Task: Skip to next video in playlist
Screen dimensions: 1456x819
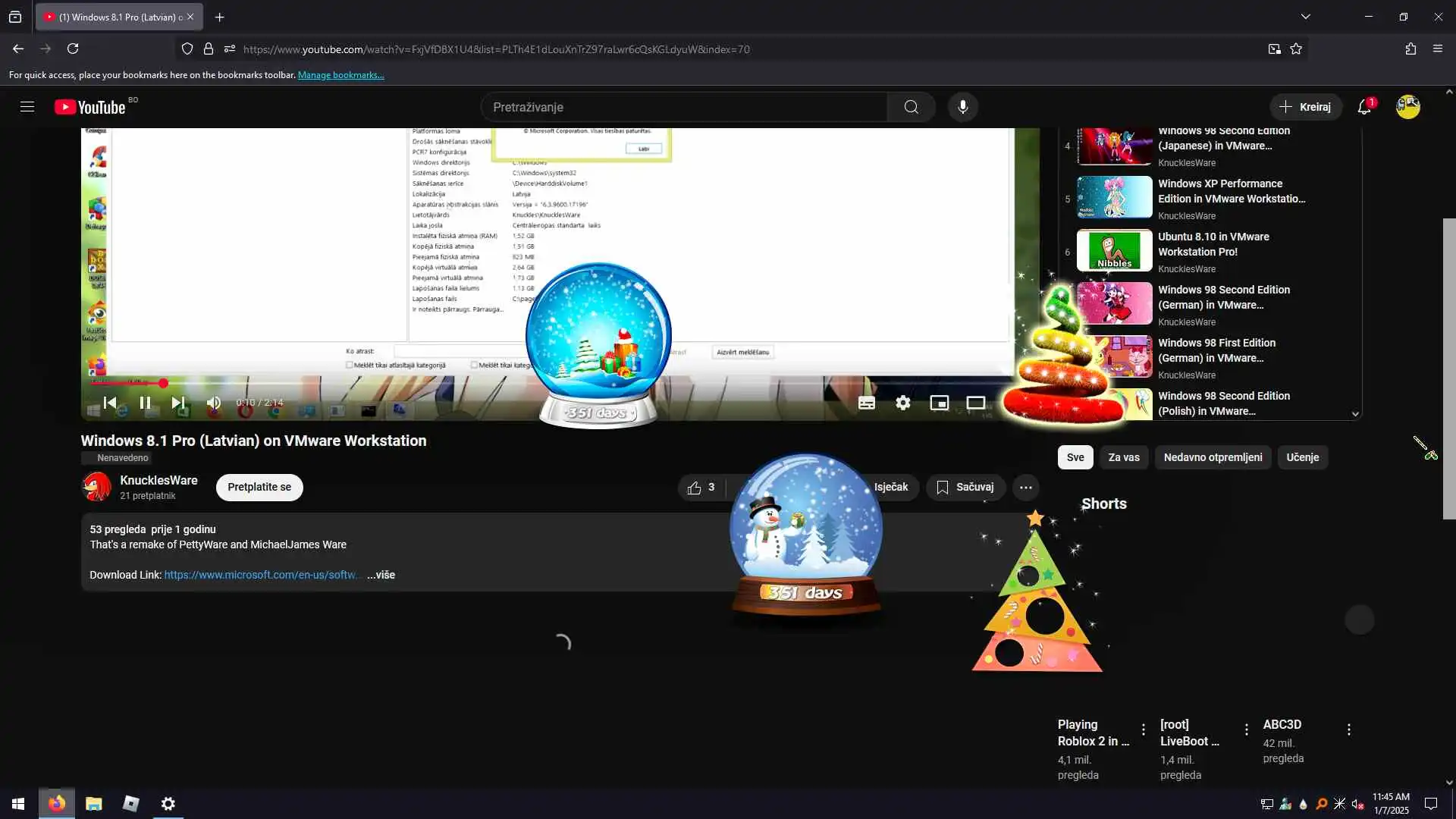Action: 178,403
